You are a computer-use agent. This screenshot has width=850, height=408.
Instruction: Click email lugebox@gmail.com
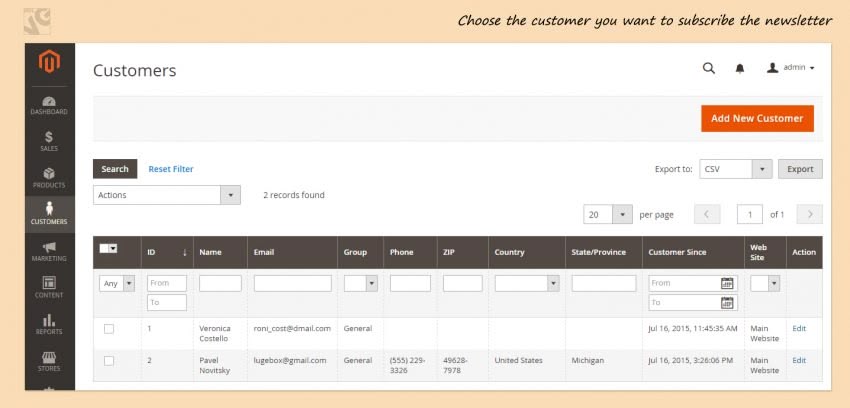(x=290, y=360)
